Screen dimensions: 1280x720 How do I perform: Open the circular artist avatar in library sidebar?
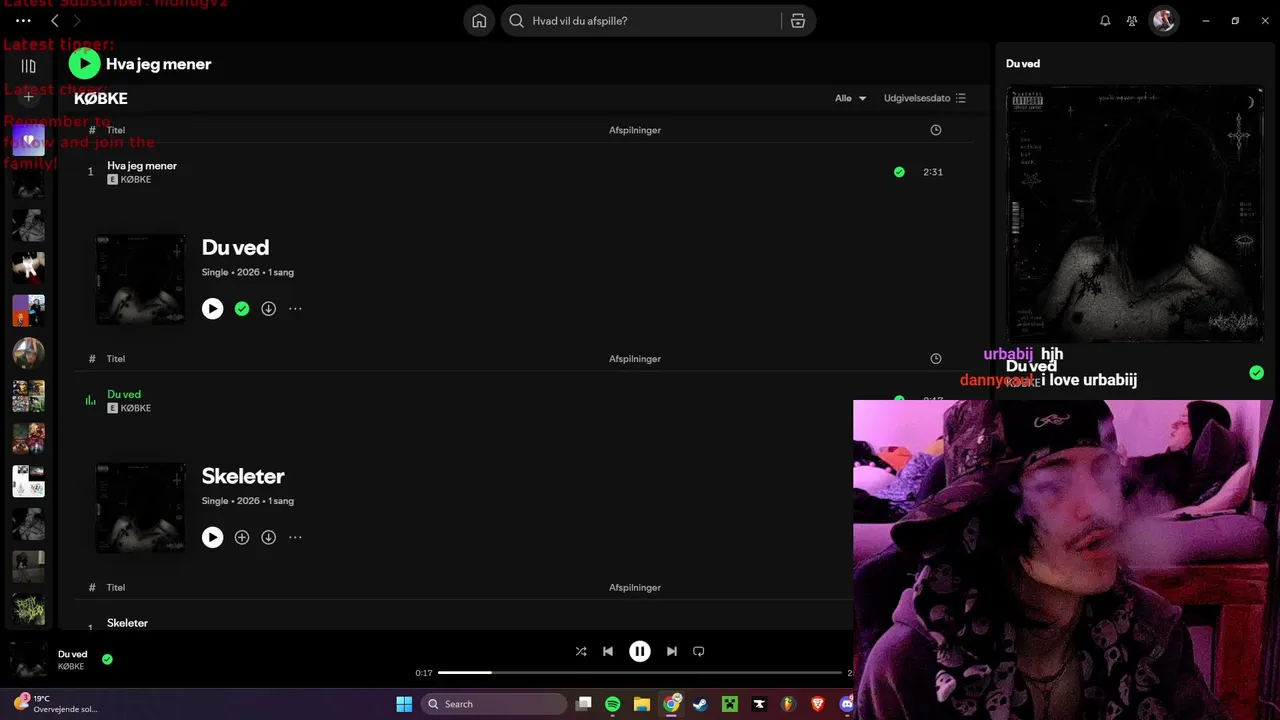point(28,353)
